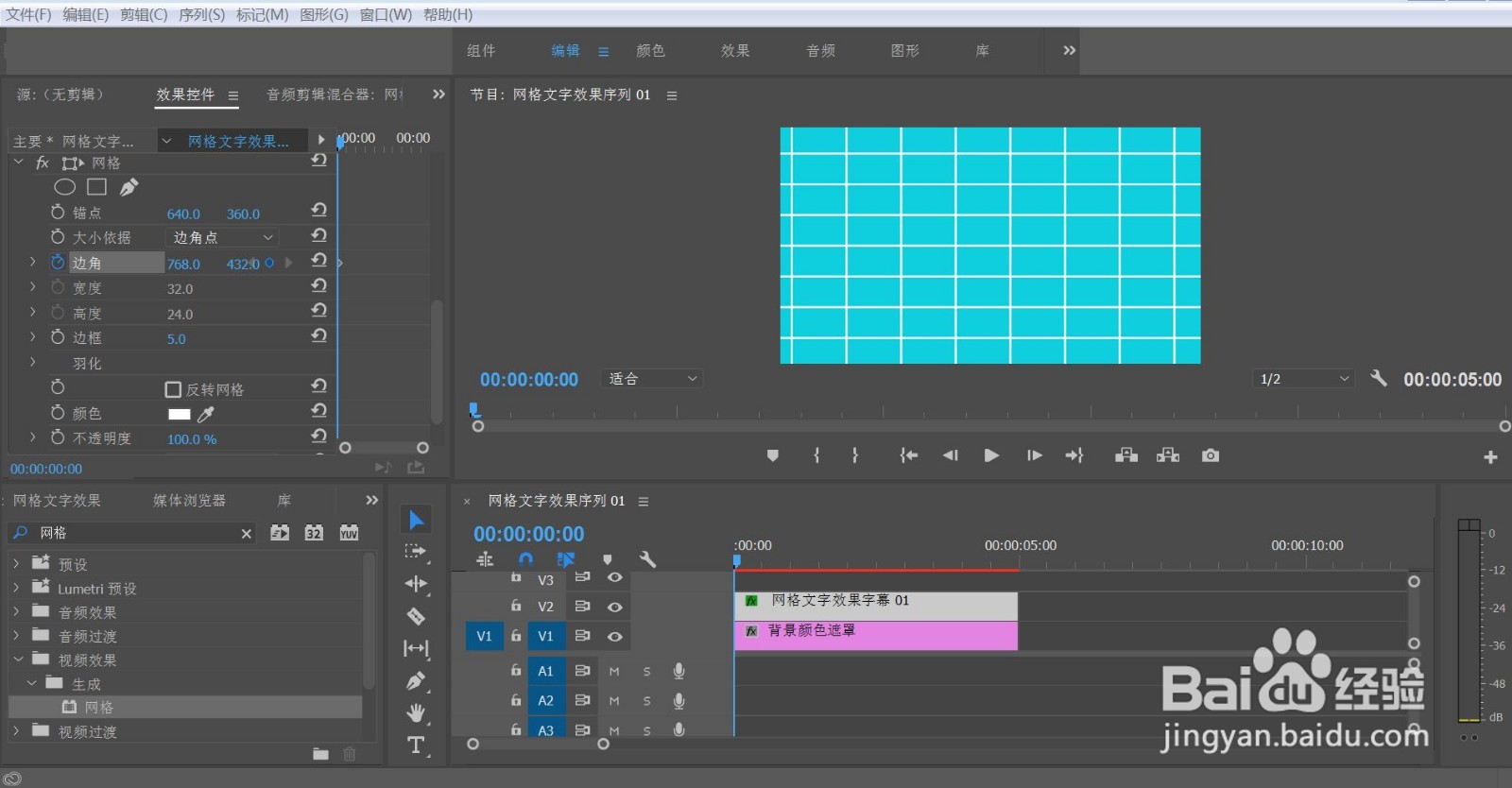
Task: Toggle animation stopwatch for 边角
Action: tap(58, 262)
